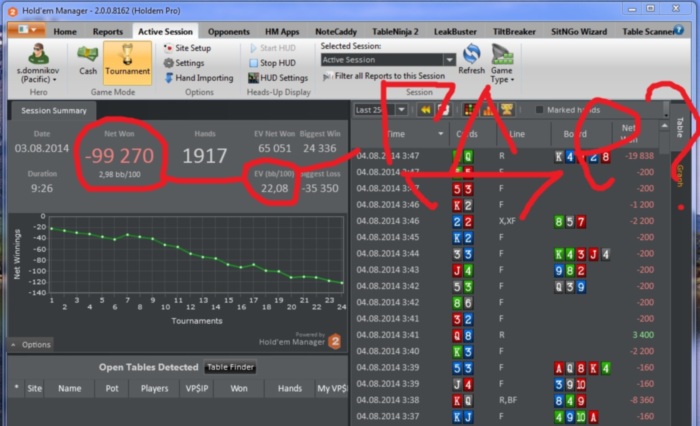Click the yellow rewind arrows icon
Screen dimensions: 700x426
[x=425, y=109]
